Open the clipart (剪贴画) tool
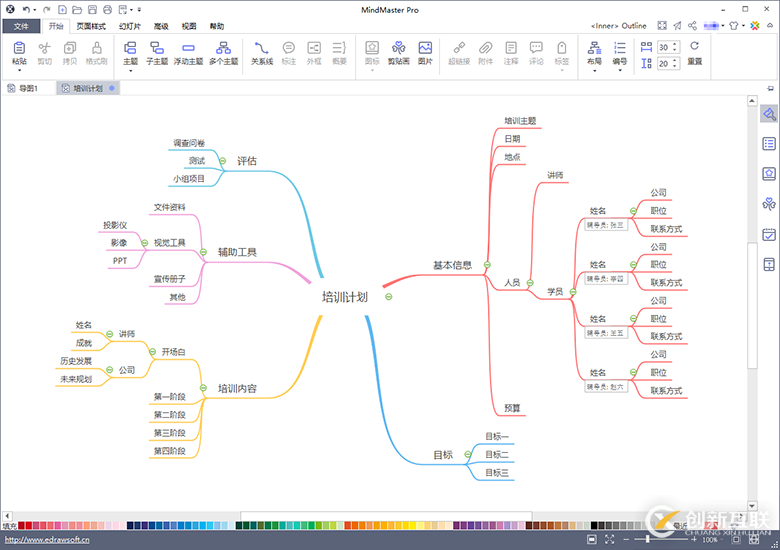780x550 pixels. (x=398, y=53)
